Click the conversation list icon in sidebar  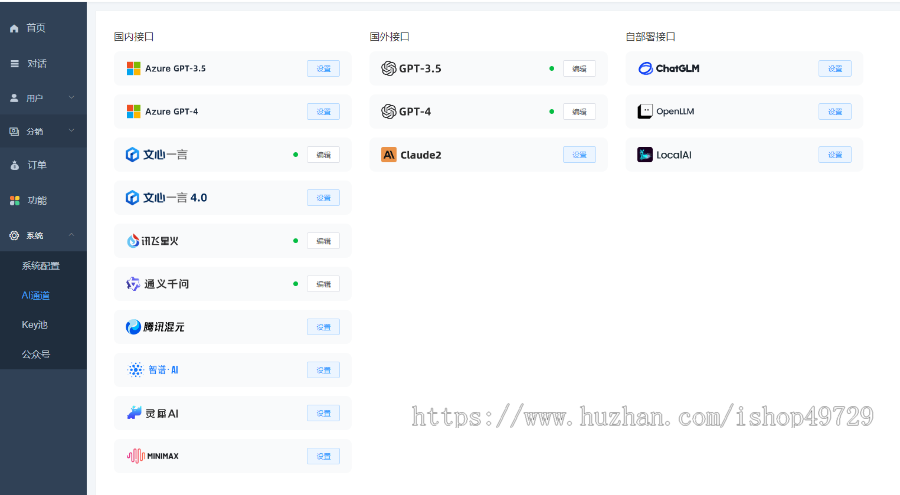point(14,64)
